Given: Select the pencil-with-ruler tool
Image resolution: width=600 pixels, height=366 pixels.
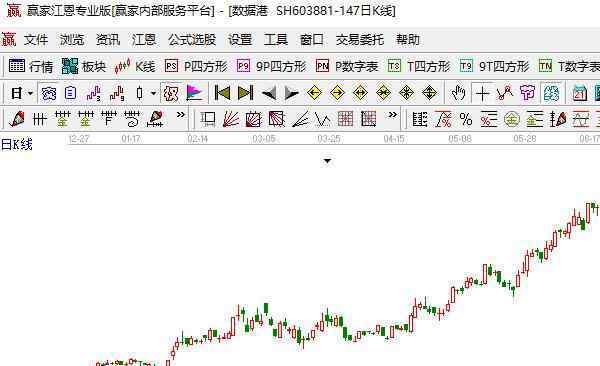Looking at the screenshot, I should pyautogui.click(x=155, y=119).
